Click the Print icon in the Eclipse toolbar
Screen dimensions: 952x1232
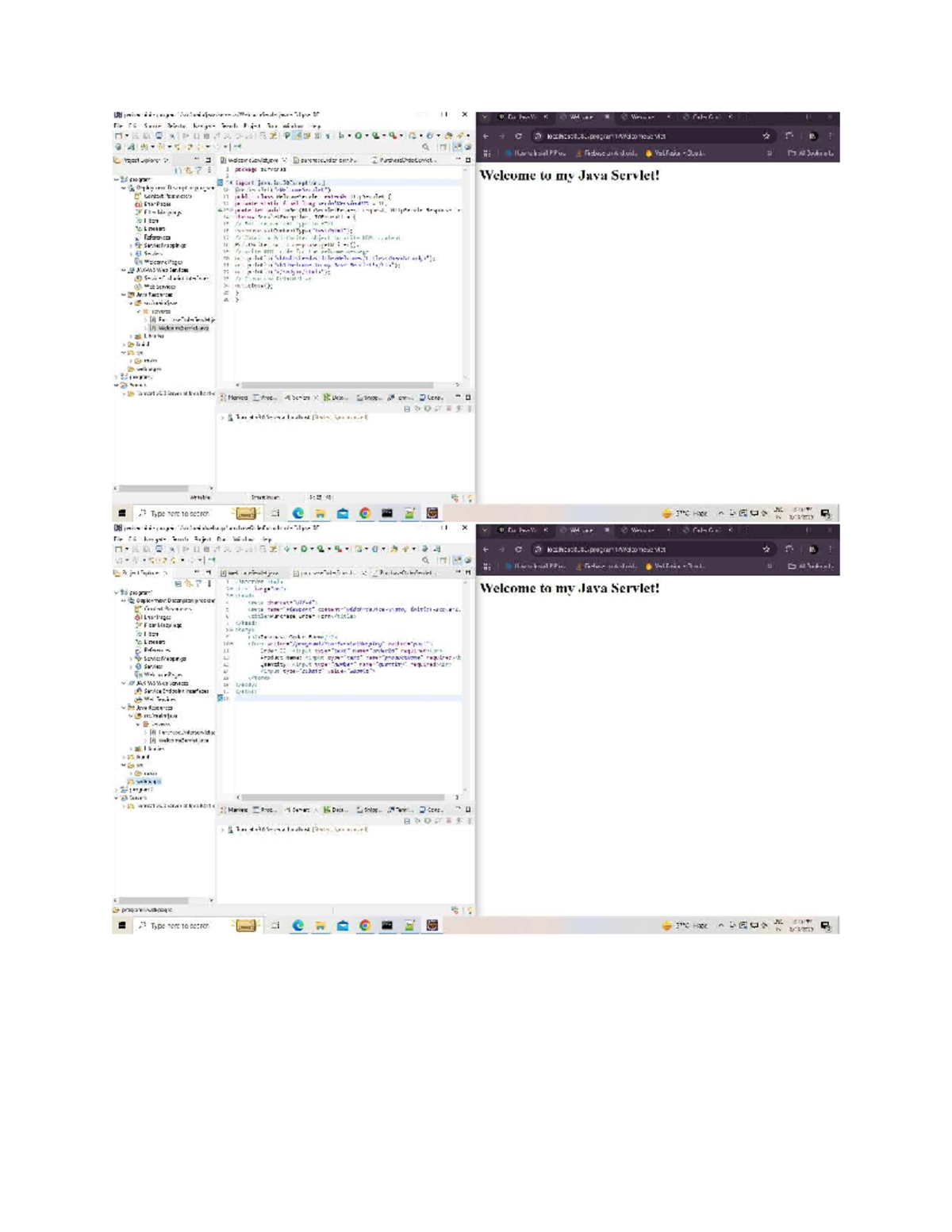pos(159,136)
